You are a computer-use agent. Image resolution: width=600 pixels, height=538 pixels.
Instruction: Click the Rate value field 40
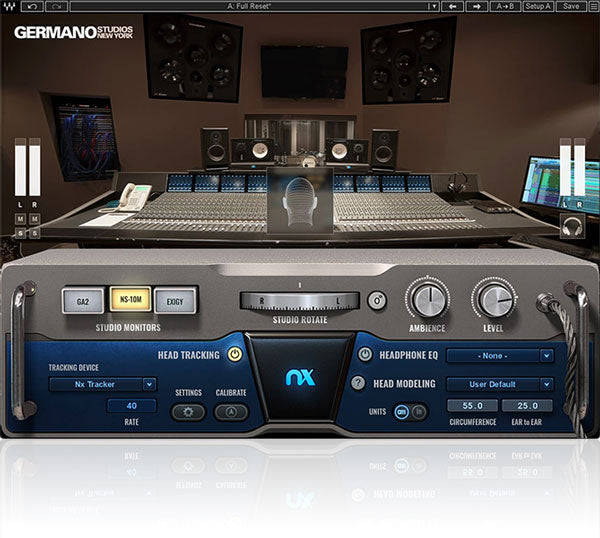pos(132,406)
